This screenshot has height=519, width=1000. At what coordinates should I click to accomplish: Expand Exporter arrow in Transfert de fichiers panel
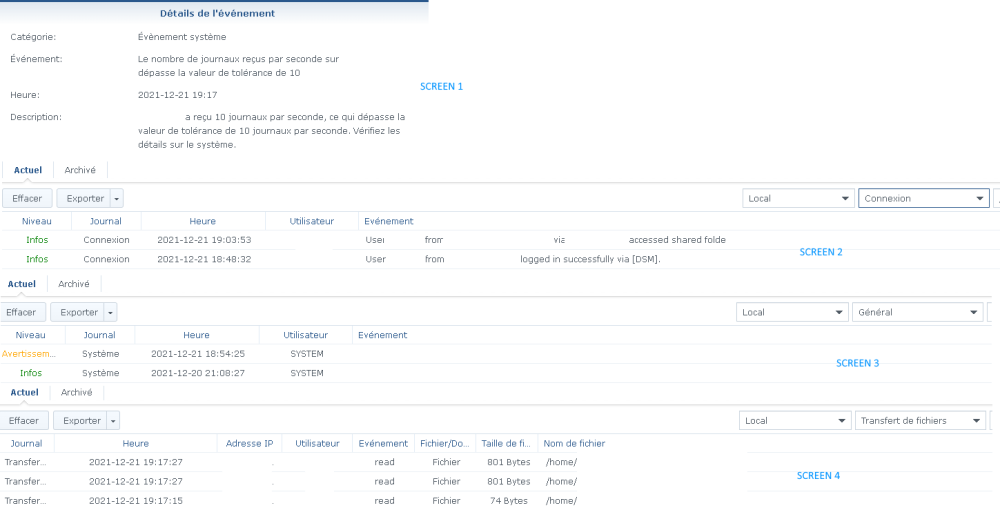pos(113,421)
